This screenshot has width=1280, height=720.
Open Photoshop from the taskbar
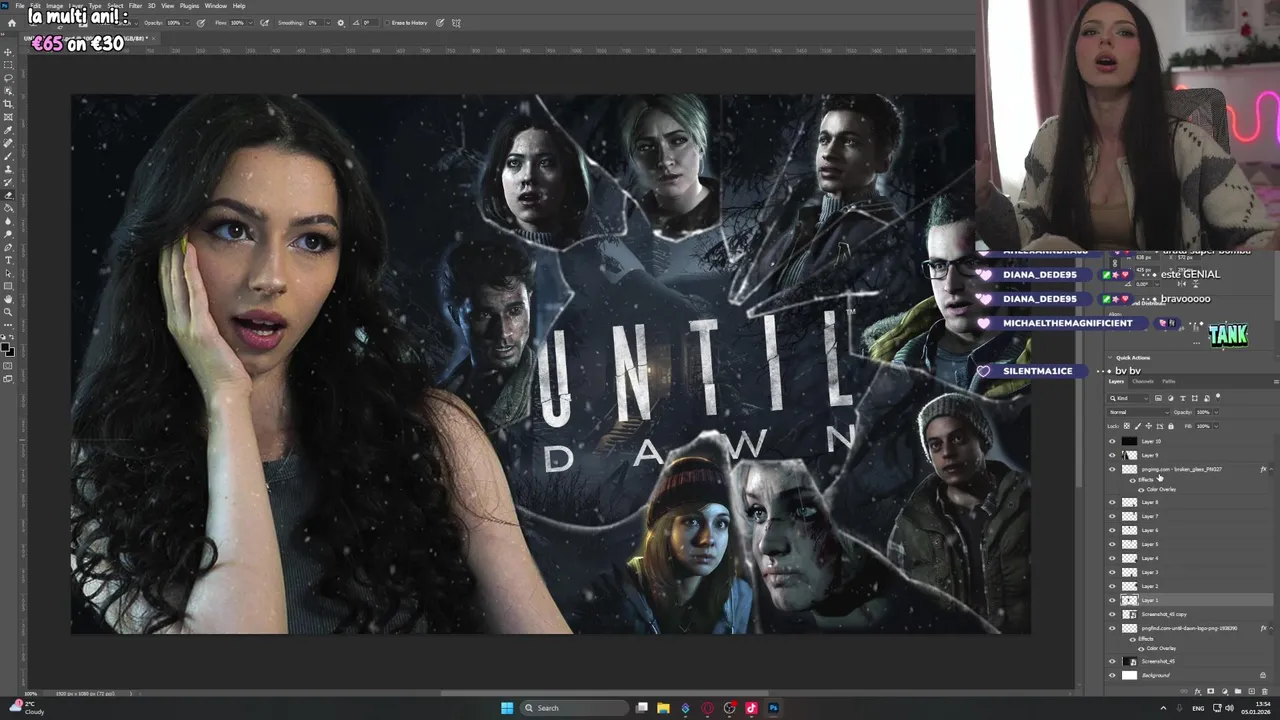[773, 708]
